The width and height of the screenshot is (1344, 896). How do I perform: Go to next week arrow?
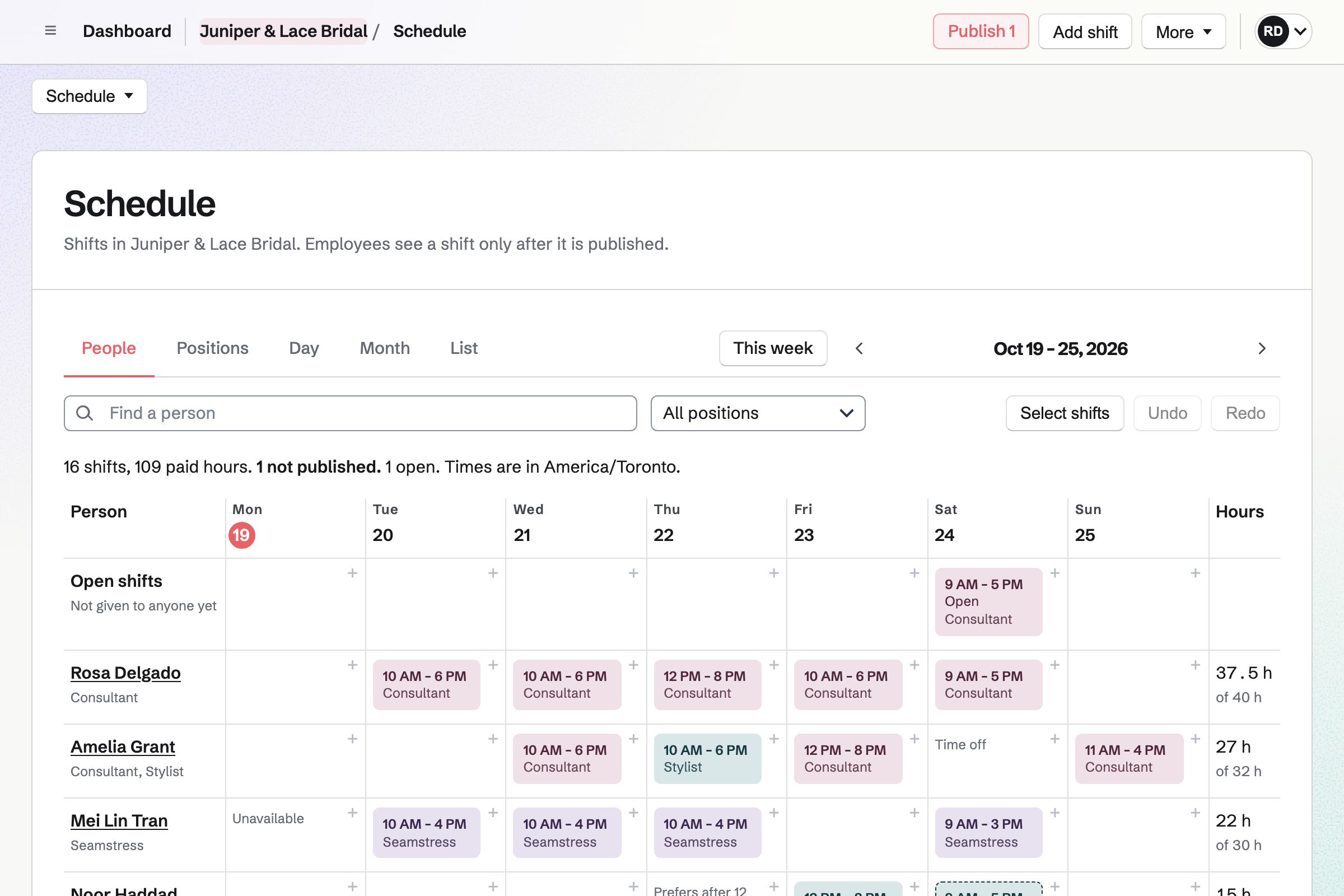pos(1262,348)
